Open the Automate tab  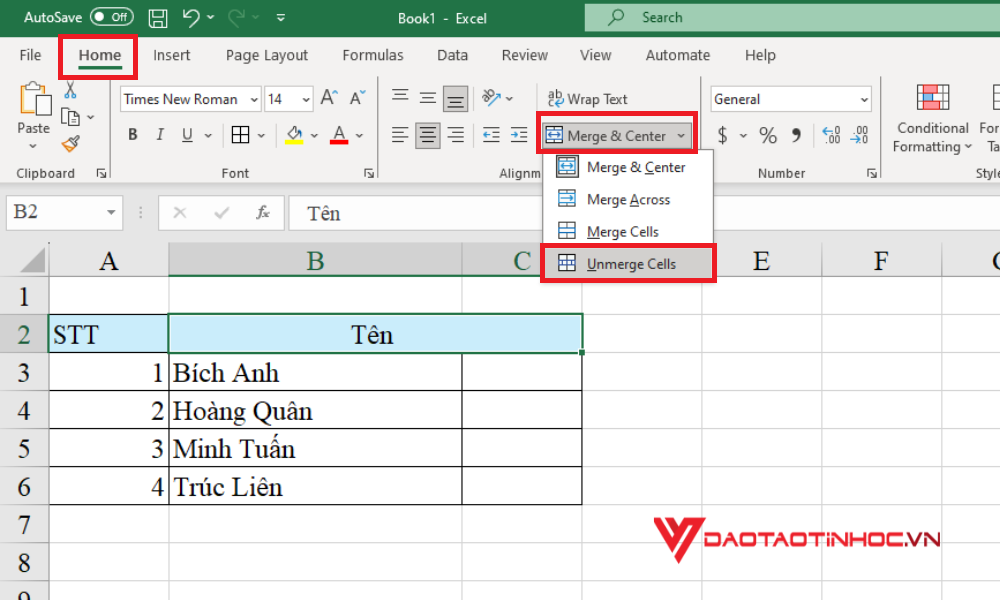pyautogui.click(x=677, y=55)
